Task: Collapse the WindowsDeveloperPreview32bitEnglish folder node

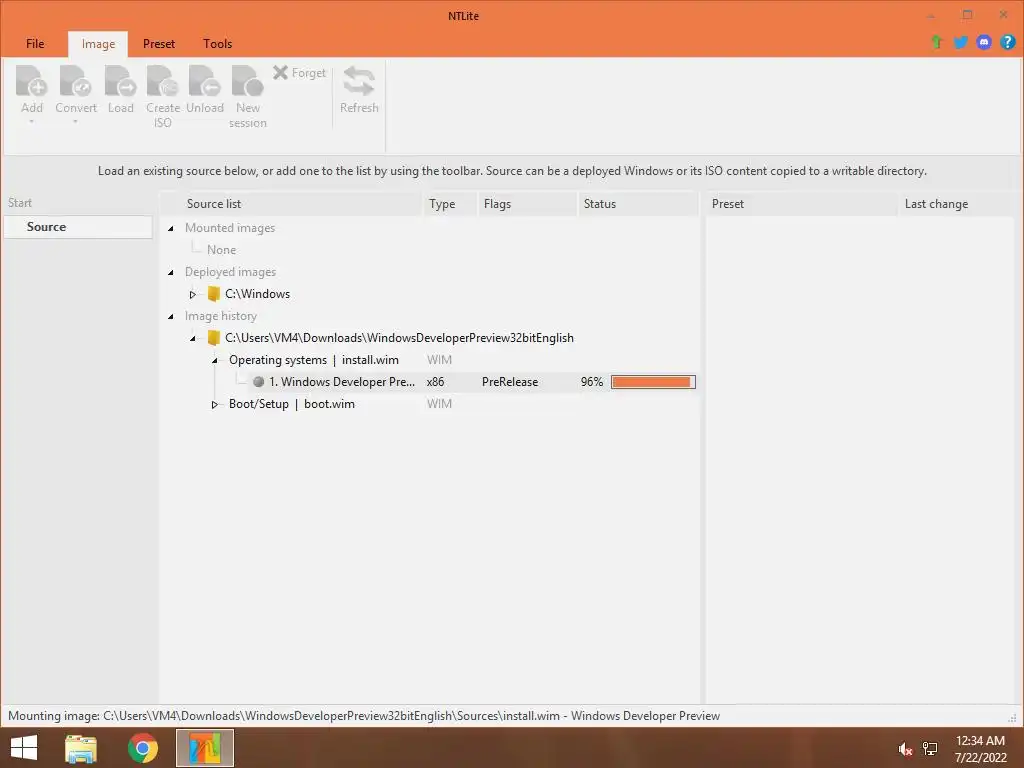Action: (193, 338)
